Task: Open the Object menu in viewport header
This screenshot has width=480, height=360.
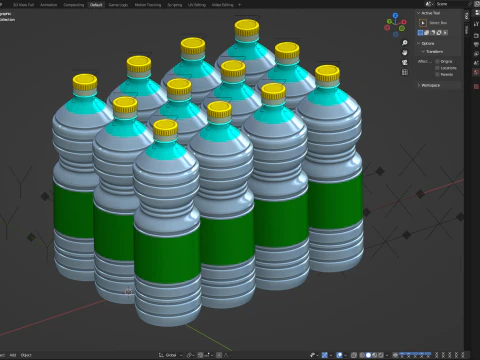Action: point(26,355)
